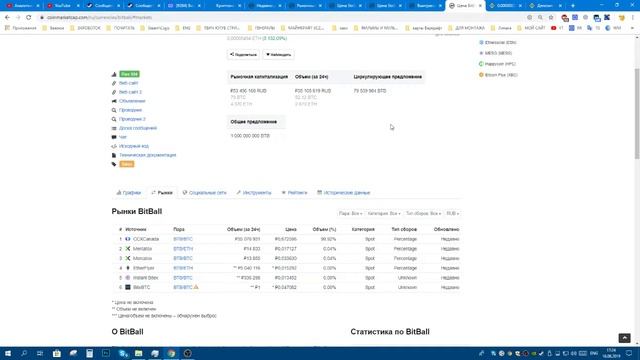Bookmark this page with star icon
640x360 pixels.
(x=551, y=18)
